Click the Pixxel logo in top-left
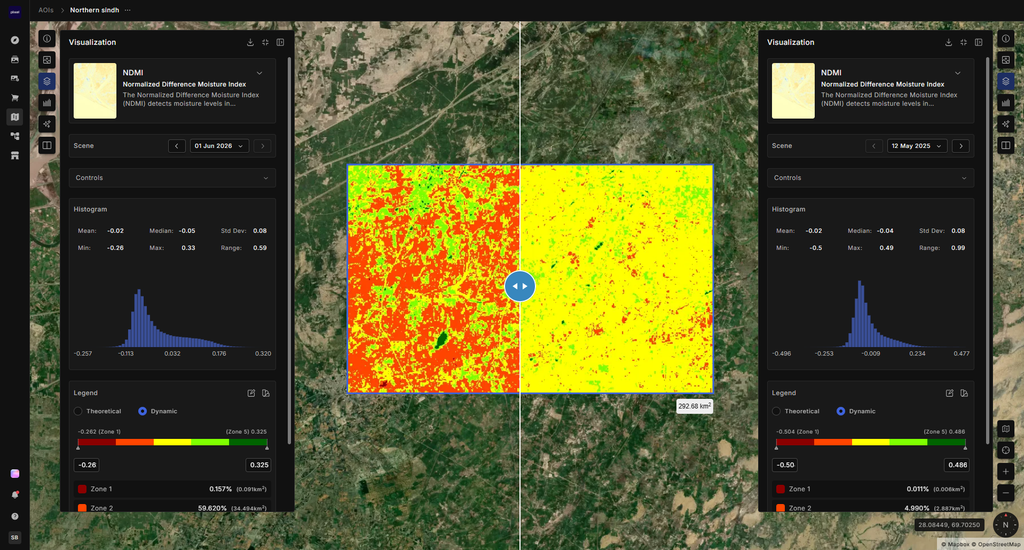This screenshot has width=1024, height=550. point(14,12)
